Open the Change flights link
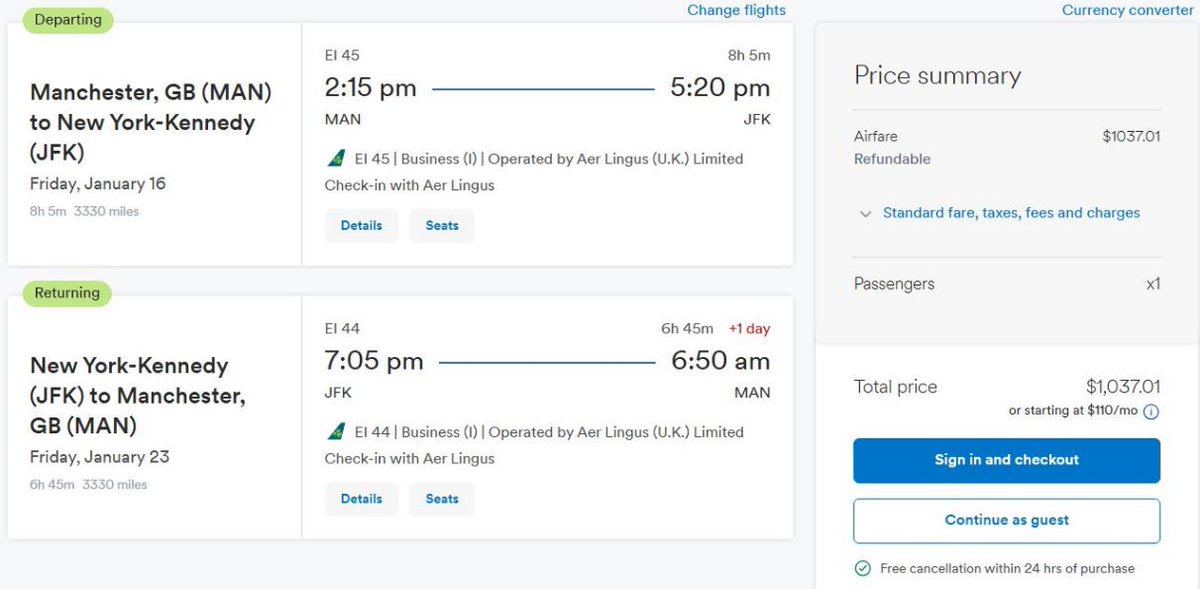Viewport: 1200px width, 589px height. [x=736, y=10]
